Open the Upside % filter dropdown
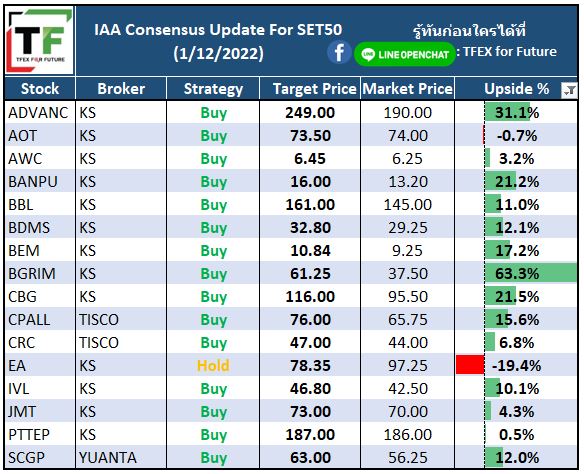The height and width of the screenshot is (474, 584). 569,90
